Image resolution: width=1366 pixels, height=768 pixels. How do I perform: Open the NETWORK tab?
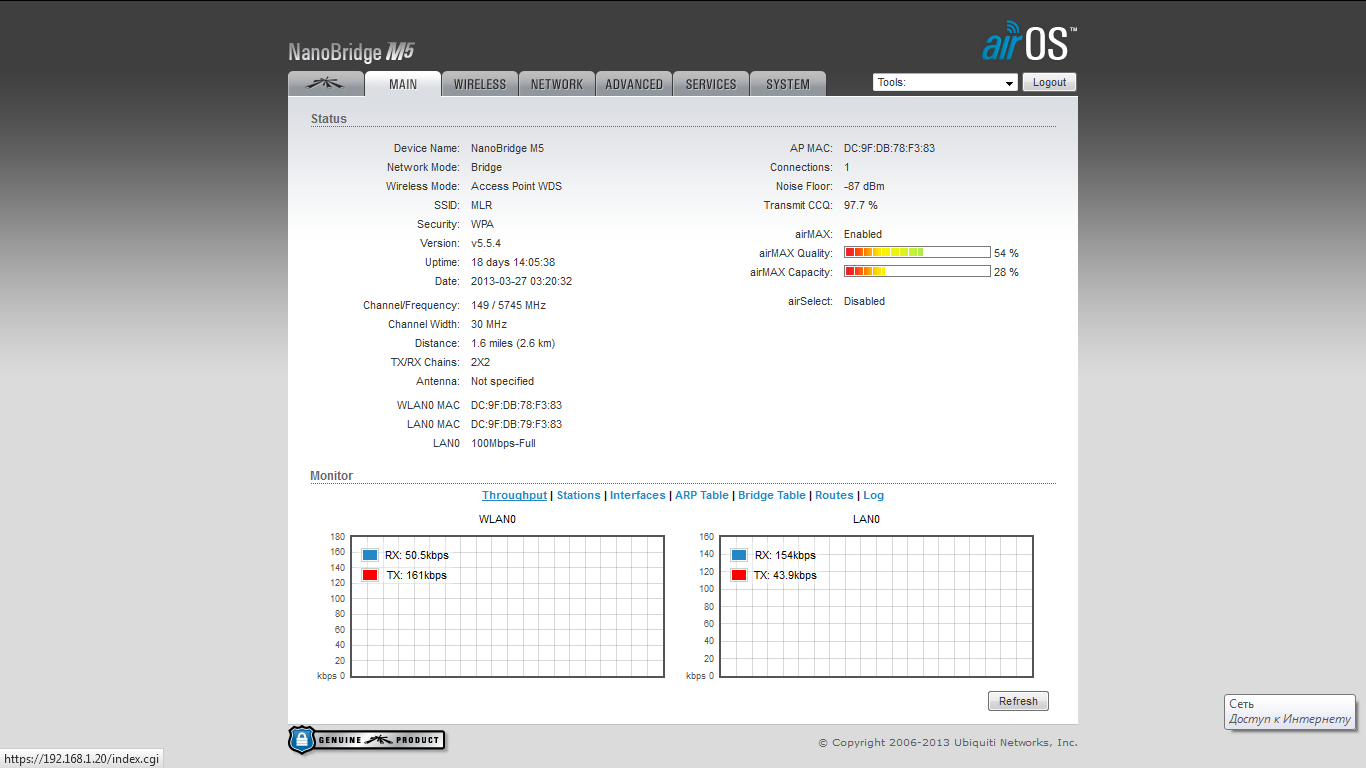click(557, 84)
